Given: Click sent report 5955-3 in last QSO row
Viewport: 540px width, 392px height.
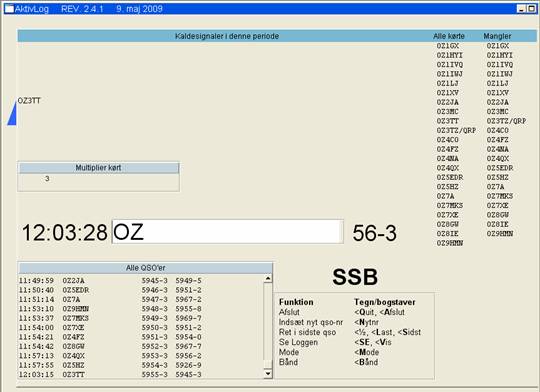Looking at the screenshot, I should tap(155, 374).
